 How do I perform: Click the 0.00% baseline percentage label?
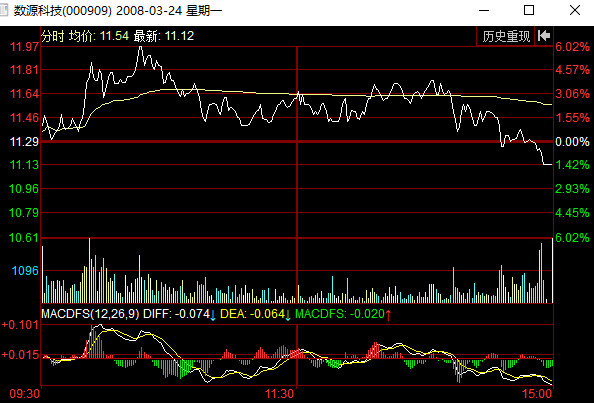pos(572,142)
